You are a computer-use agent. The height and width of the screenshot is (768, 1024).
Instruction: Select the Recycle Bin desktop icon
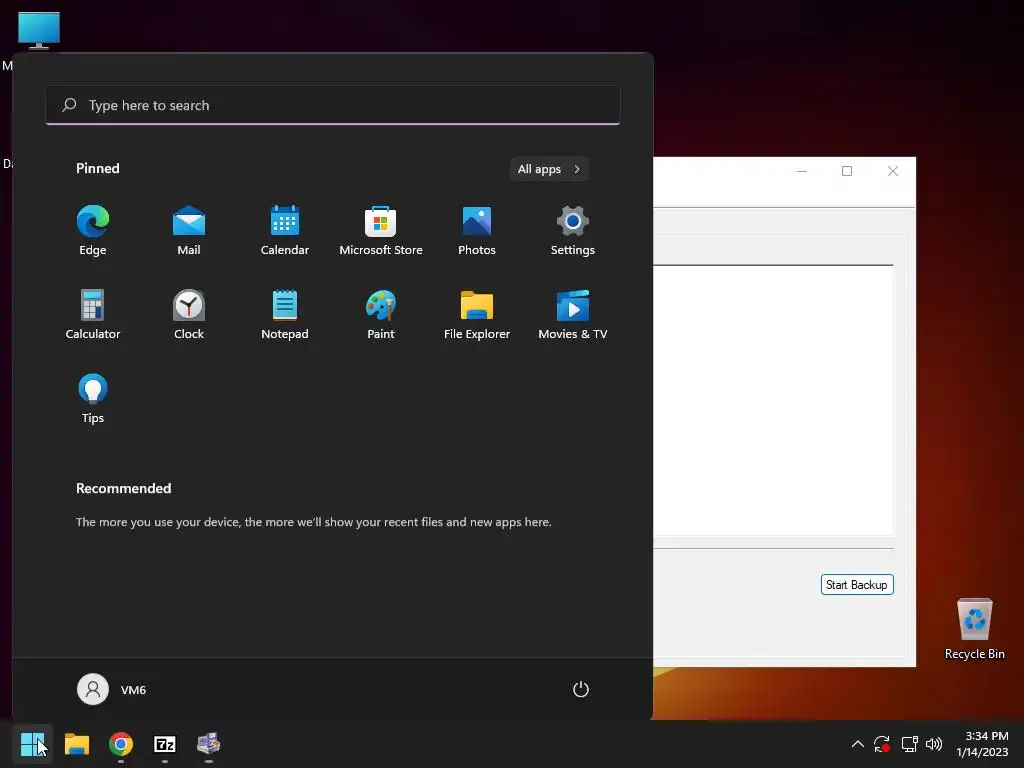tap(974, 630)
